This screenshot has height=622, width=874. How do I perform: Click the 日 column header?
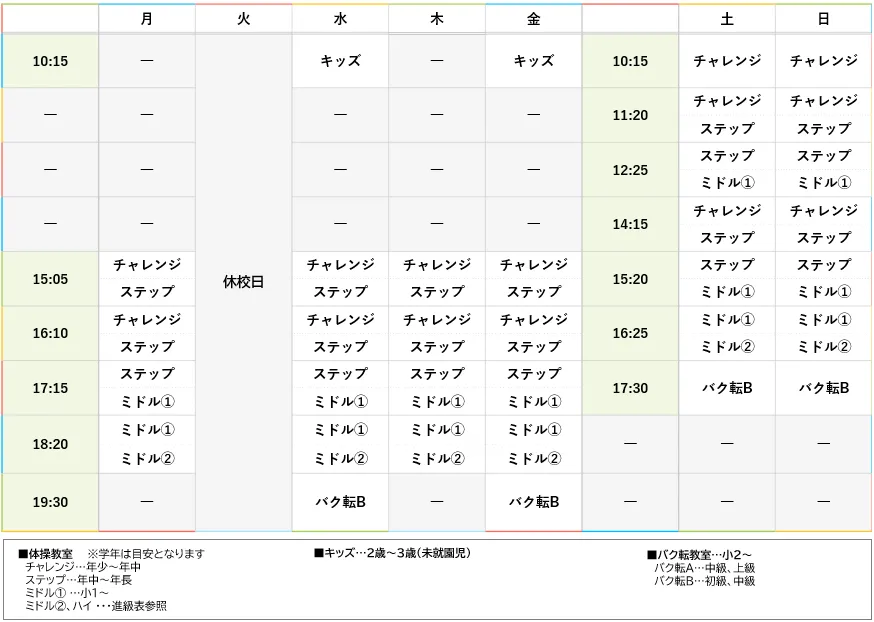821,18
